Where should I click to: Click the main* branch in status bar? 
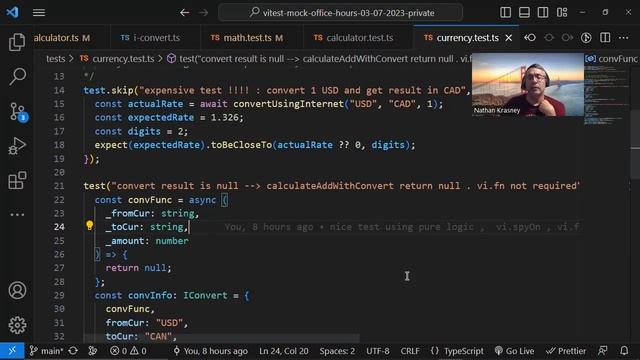(x=46, y=351)
